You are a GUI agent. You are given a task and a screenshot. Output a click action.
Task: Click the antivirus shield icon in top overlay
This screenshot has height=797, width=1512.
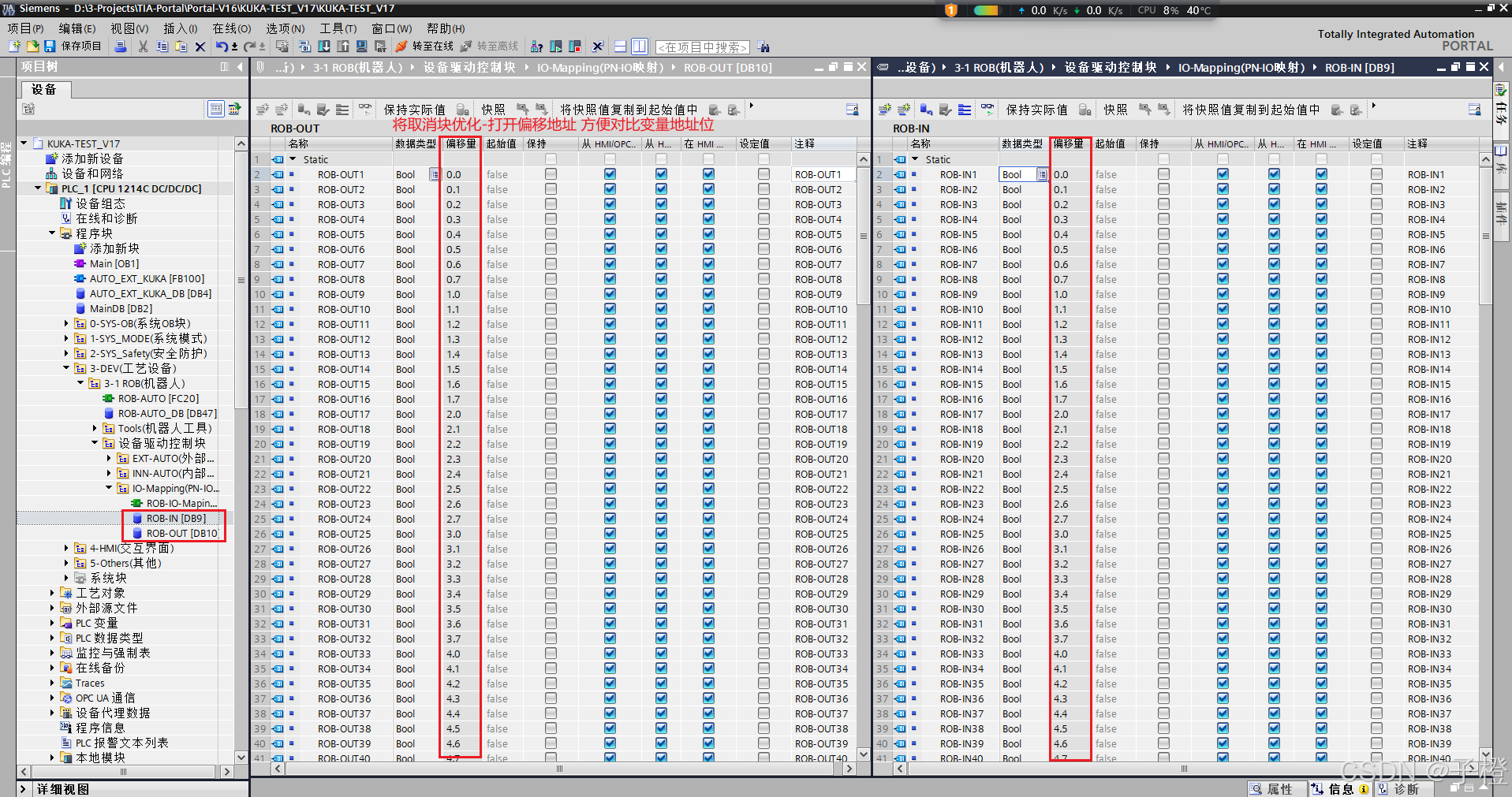click(951, 10)
